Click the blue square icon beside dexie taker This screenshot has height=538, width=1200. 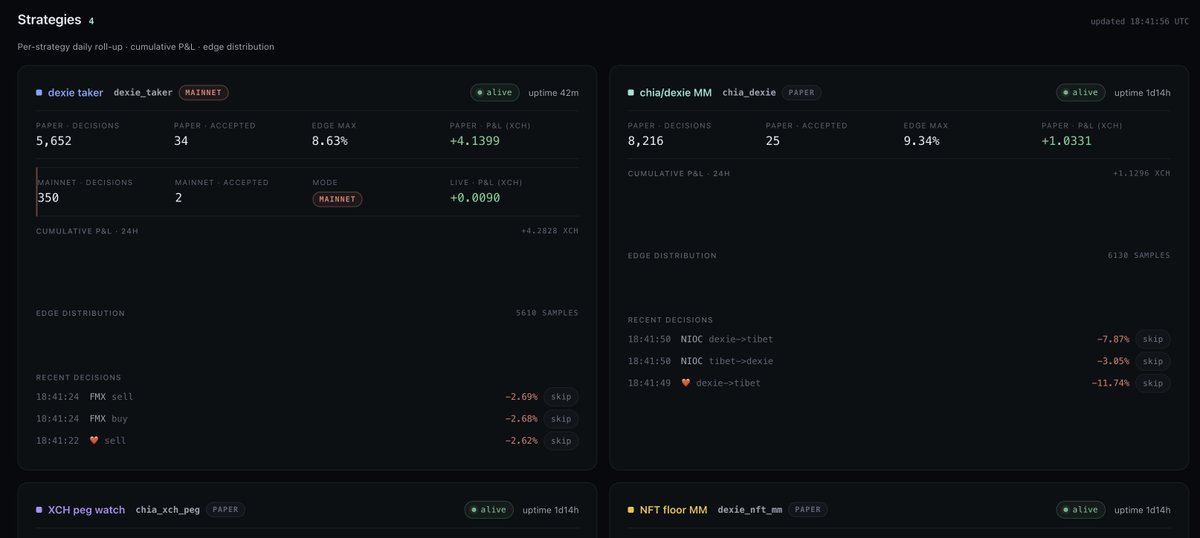point(39,92)
